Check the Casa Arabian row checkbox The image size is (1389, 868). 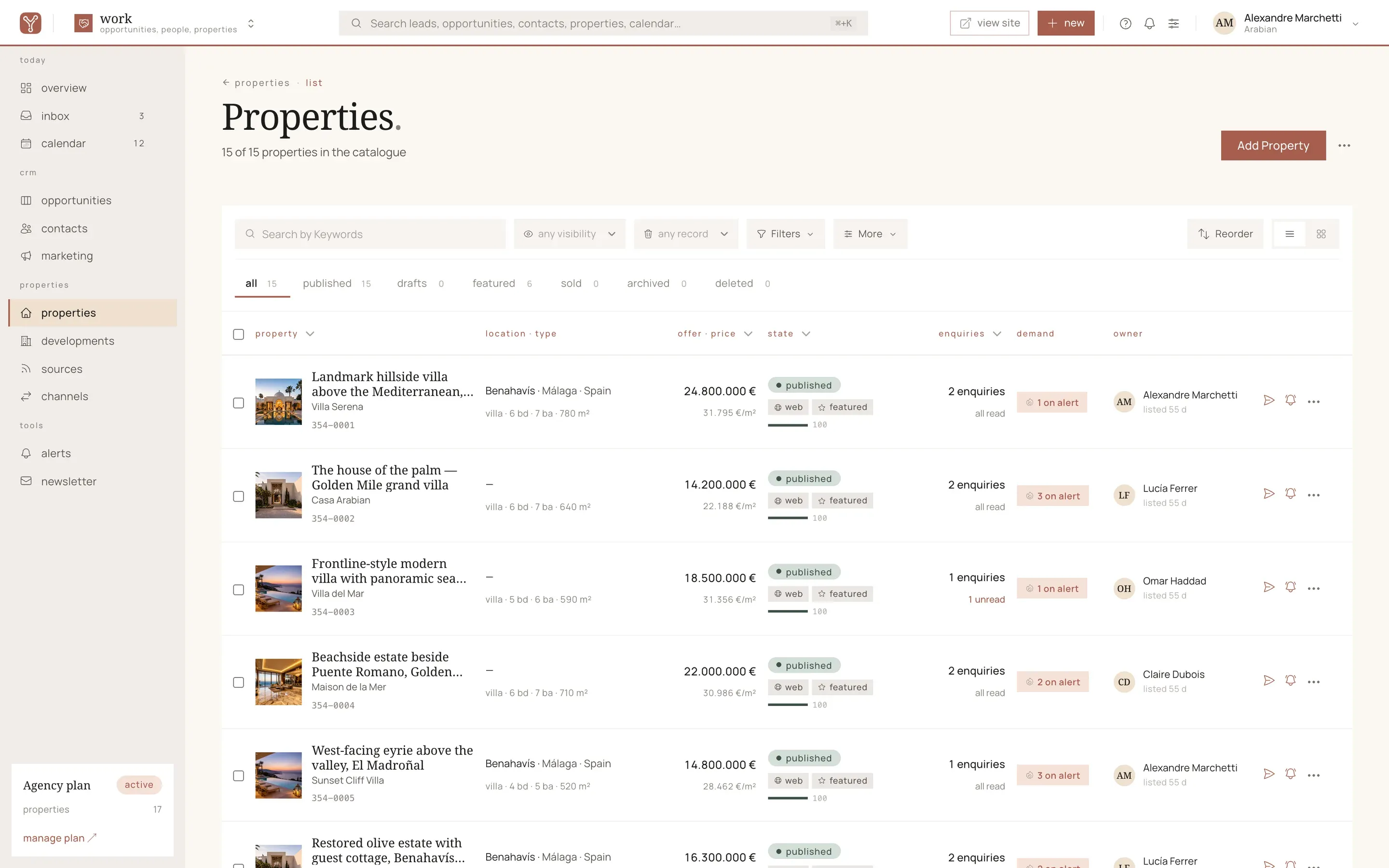[x=239, y=497]
